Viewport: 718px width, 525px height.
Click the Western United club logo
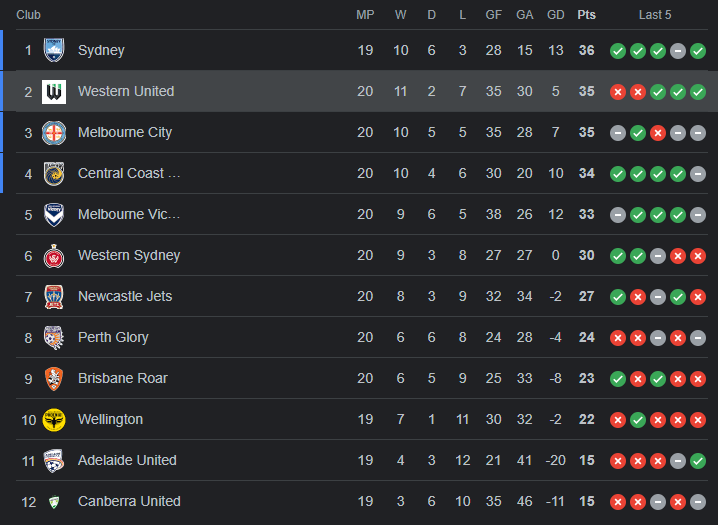pyautogui.click(x=54, y=91)
